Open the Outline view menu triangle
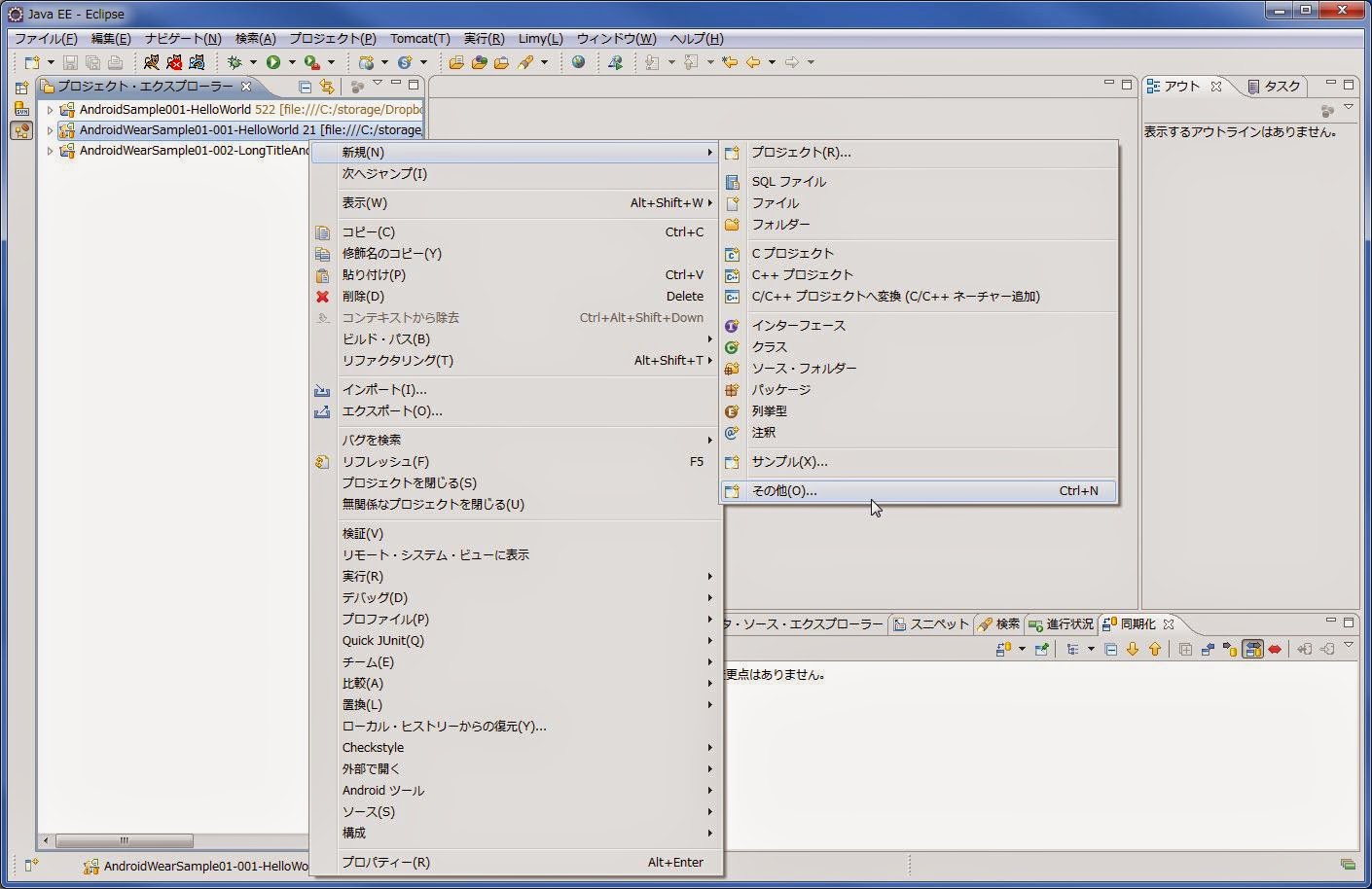The width and height of the screenshot is (1372, 889). (x=1349, y=107)
